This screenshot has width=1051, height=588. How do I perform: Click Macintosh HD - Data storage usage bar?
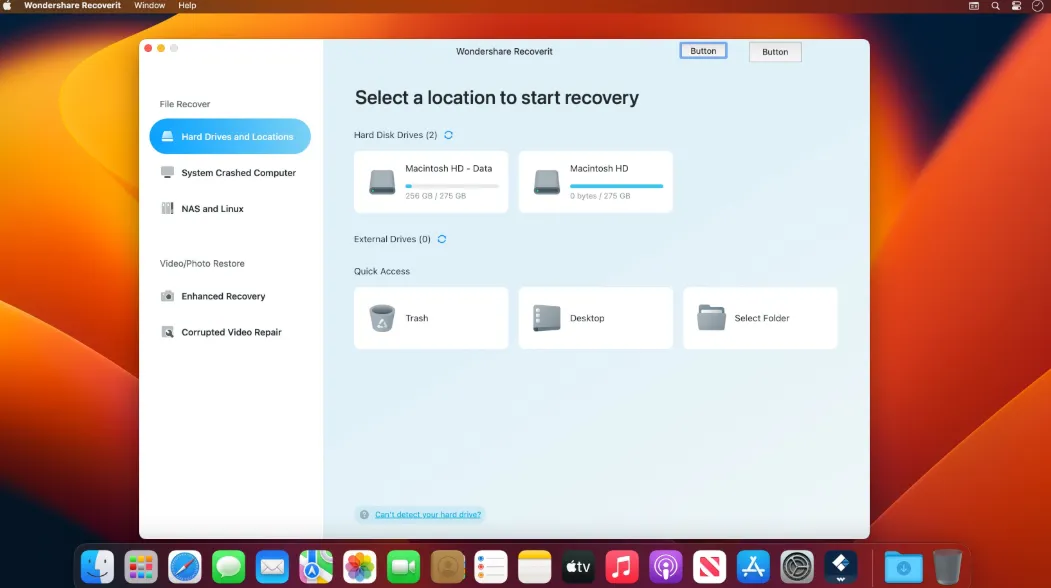click(x=452, y=186)
